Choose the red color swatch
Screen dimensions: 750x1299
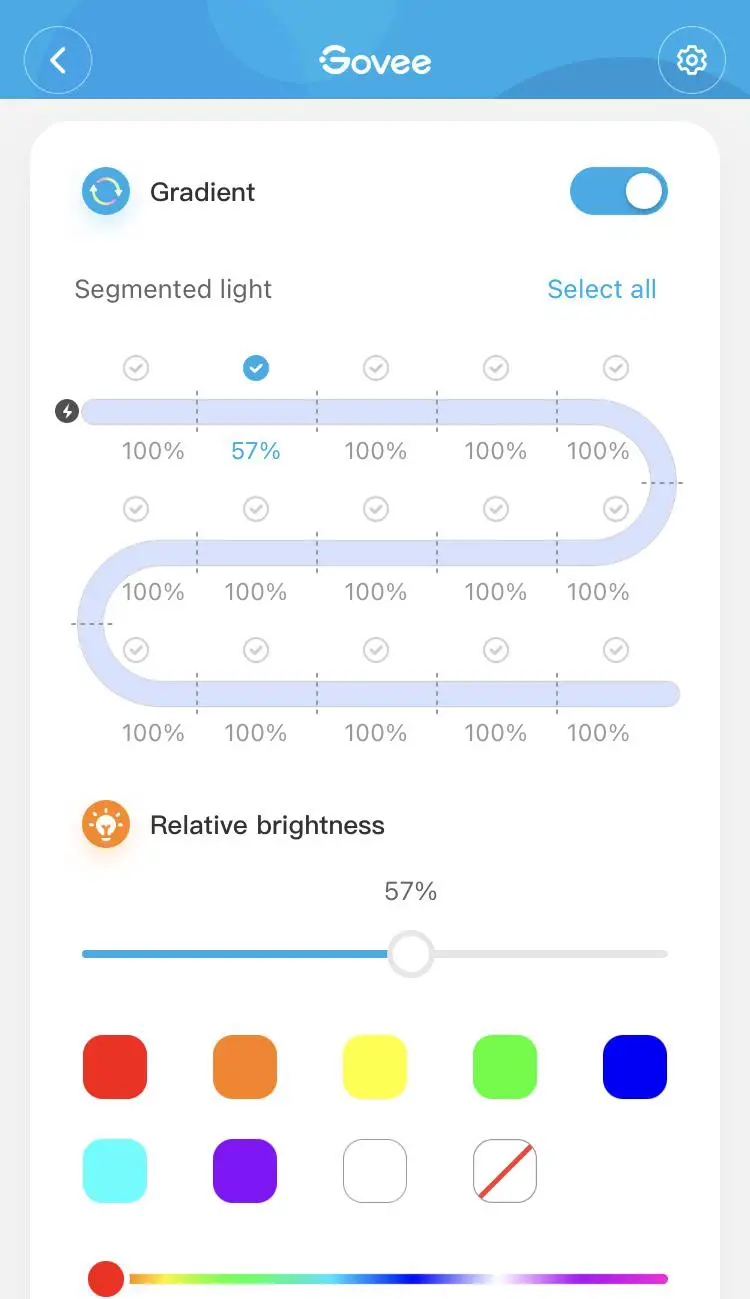tap(115, 1067)
